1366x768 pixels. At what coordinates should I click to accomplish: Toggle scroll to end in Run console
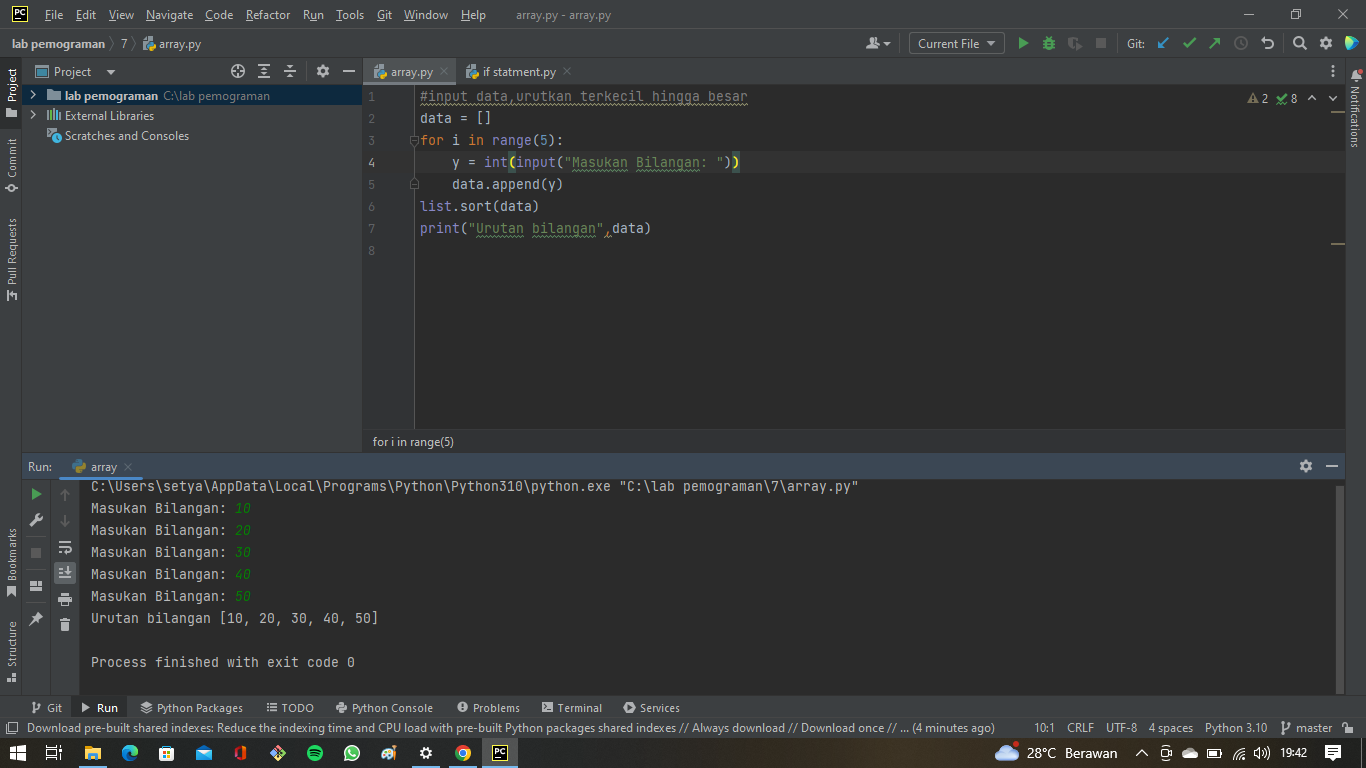tap(65, 573)
